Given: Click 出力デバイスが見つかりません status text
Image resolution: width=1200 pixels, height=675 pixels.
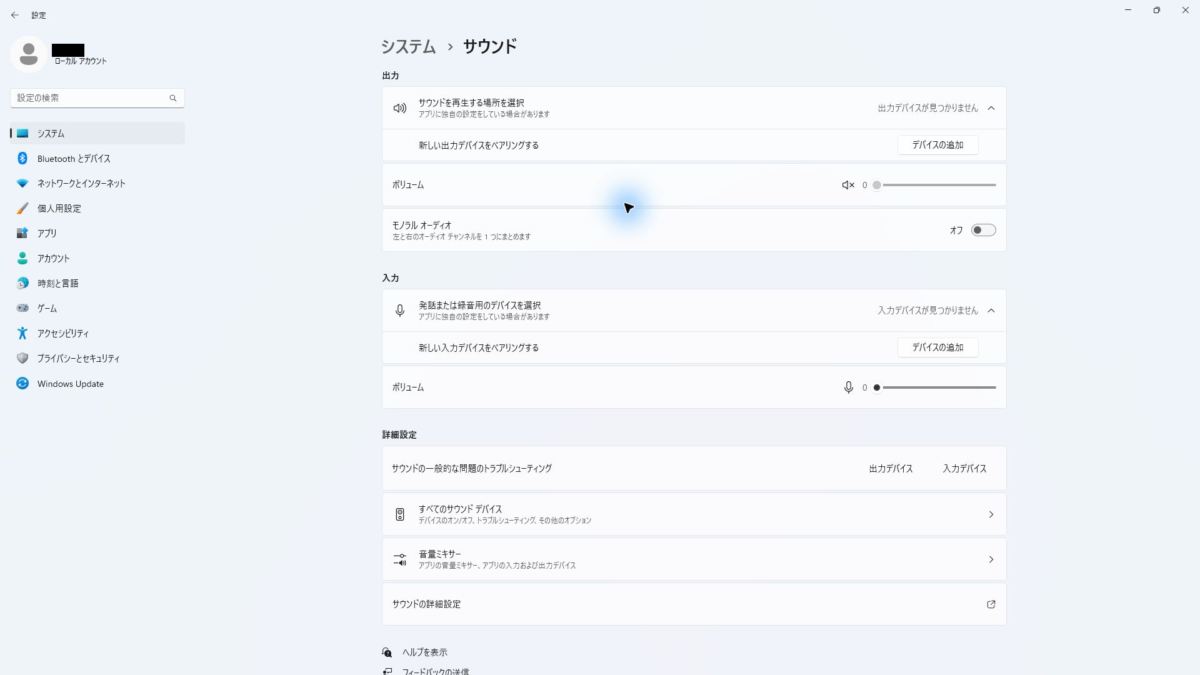Looking at the screenshot, I should (x=928, y=108).
